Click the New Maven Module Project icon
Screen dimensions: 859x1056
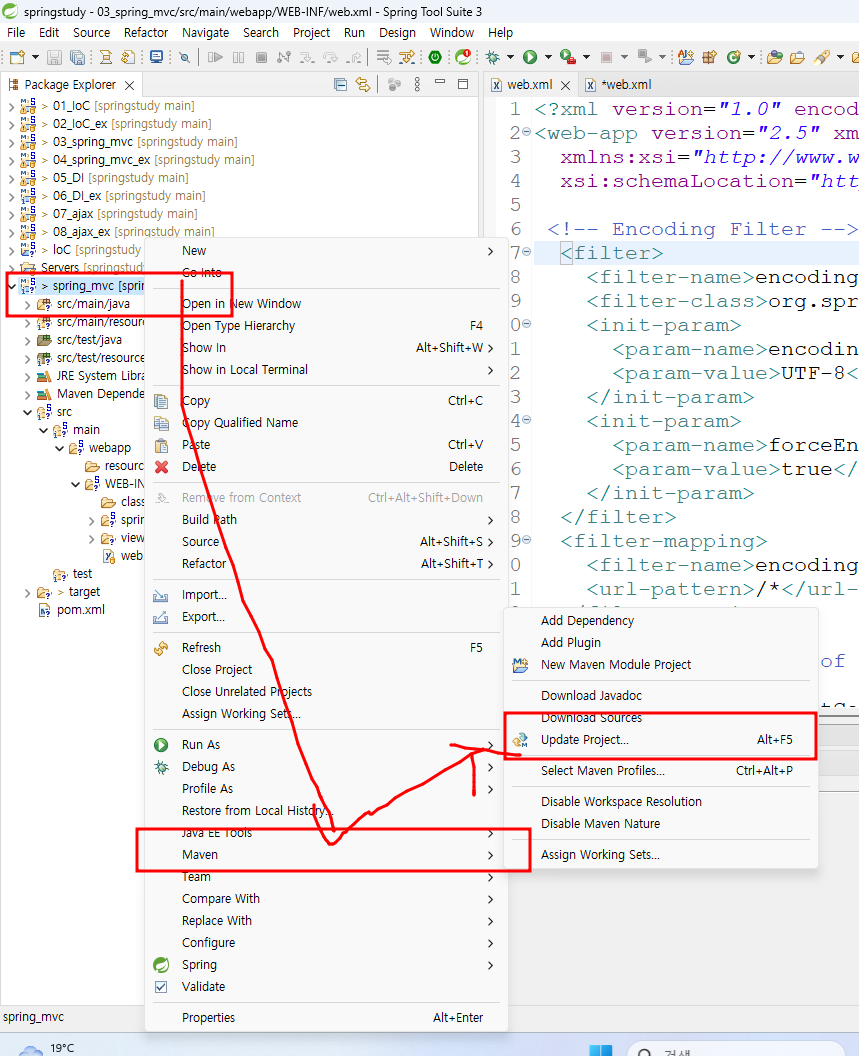pyautogui.click(x=520, y=665)
